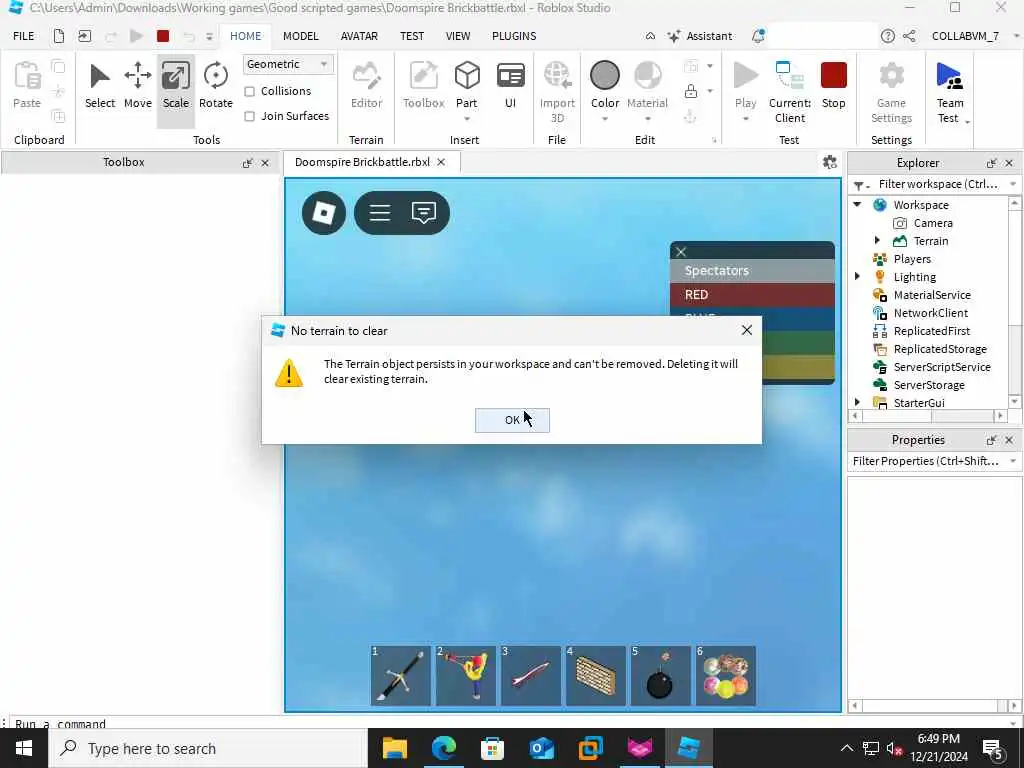Switch to the PLUGINS tab
1024x768 pixels.
pos(514,36)
